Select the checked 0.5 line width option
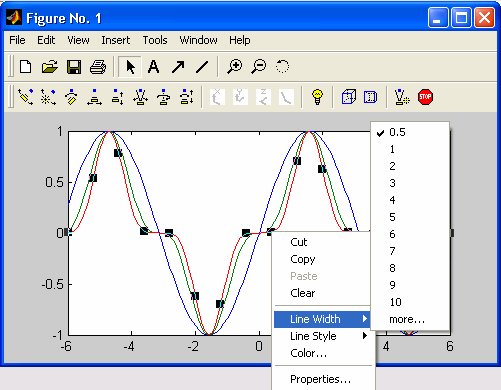The width and height of the screenshot is (501, 390). coord(410,132)
